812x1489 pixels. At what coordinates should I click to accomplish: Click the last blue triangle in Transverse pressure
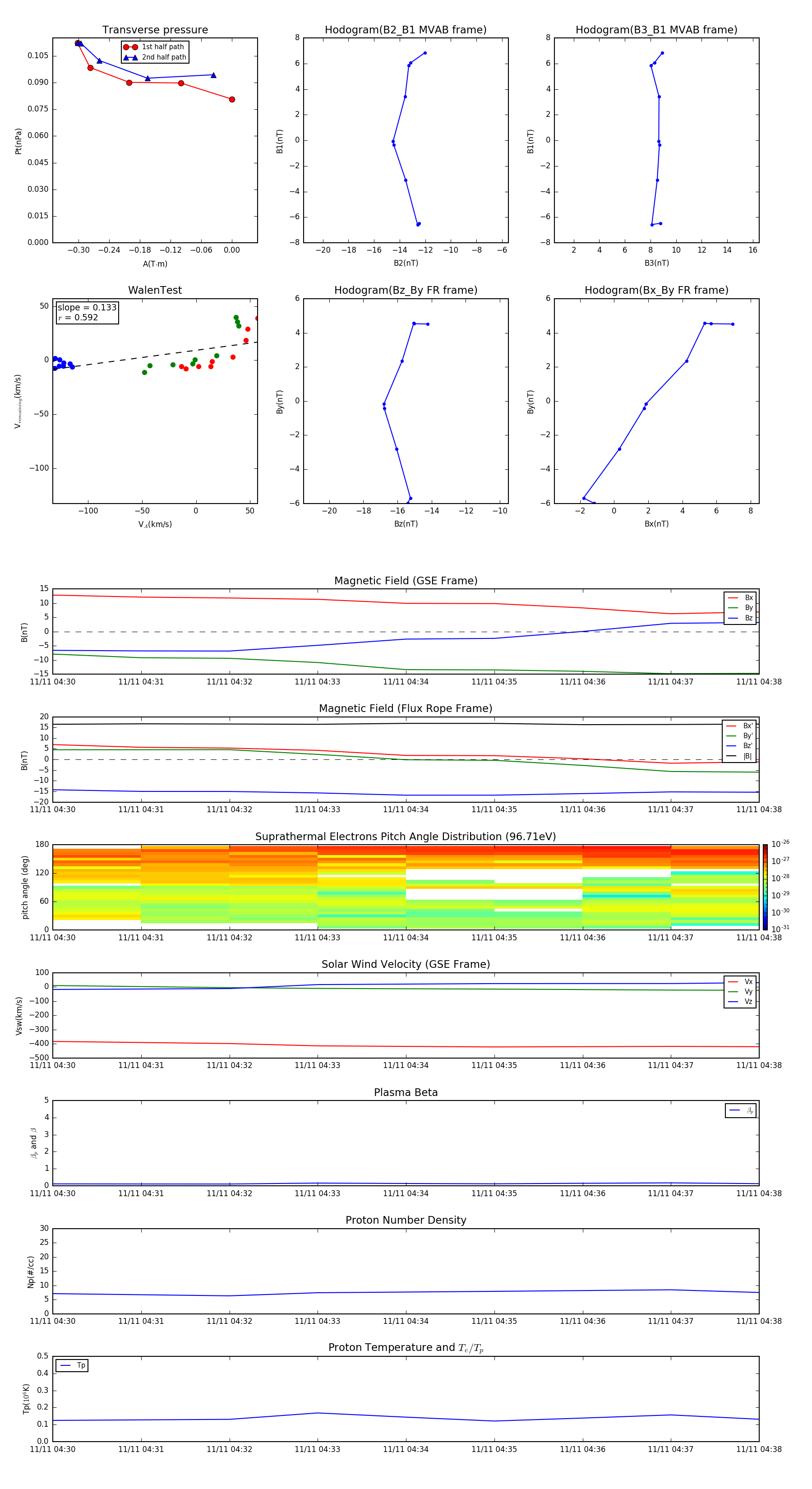pos(213,75)
